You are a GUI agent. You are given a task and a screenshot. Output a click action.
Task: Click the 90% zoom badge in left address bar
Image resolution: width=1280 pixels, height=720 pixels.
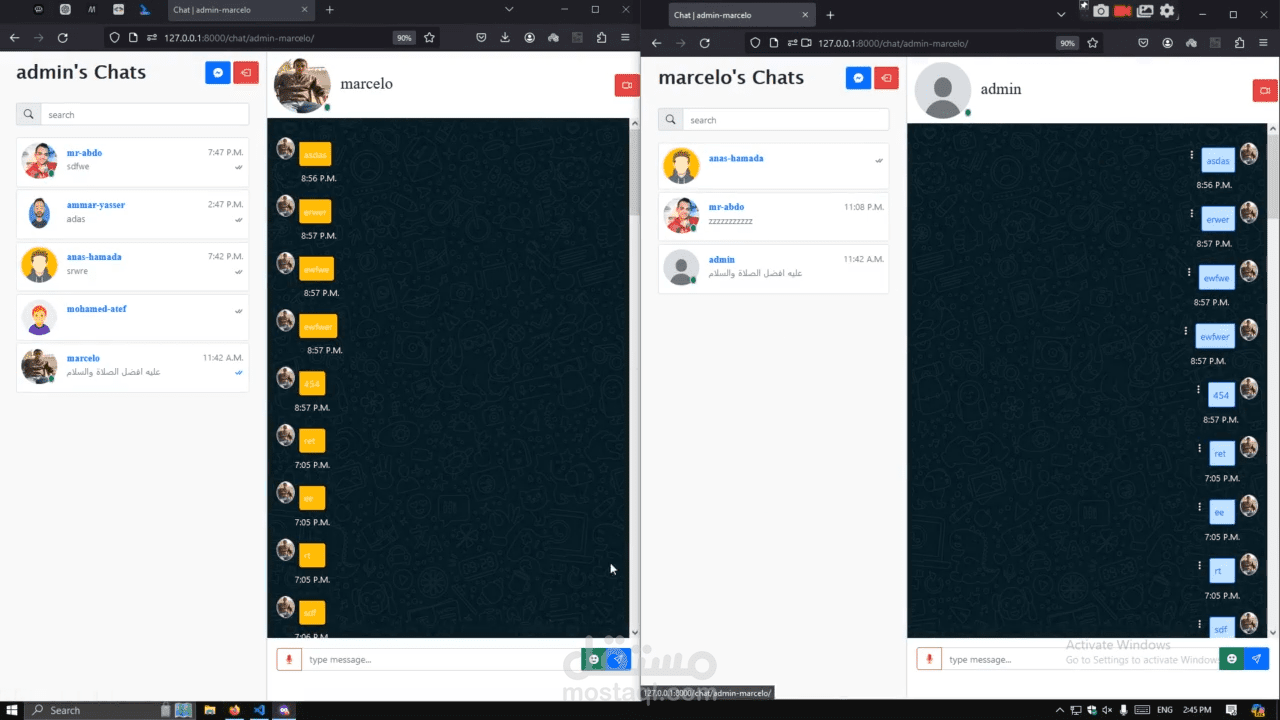coord(404,38)
